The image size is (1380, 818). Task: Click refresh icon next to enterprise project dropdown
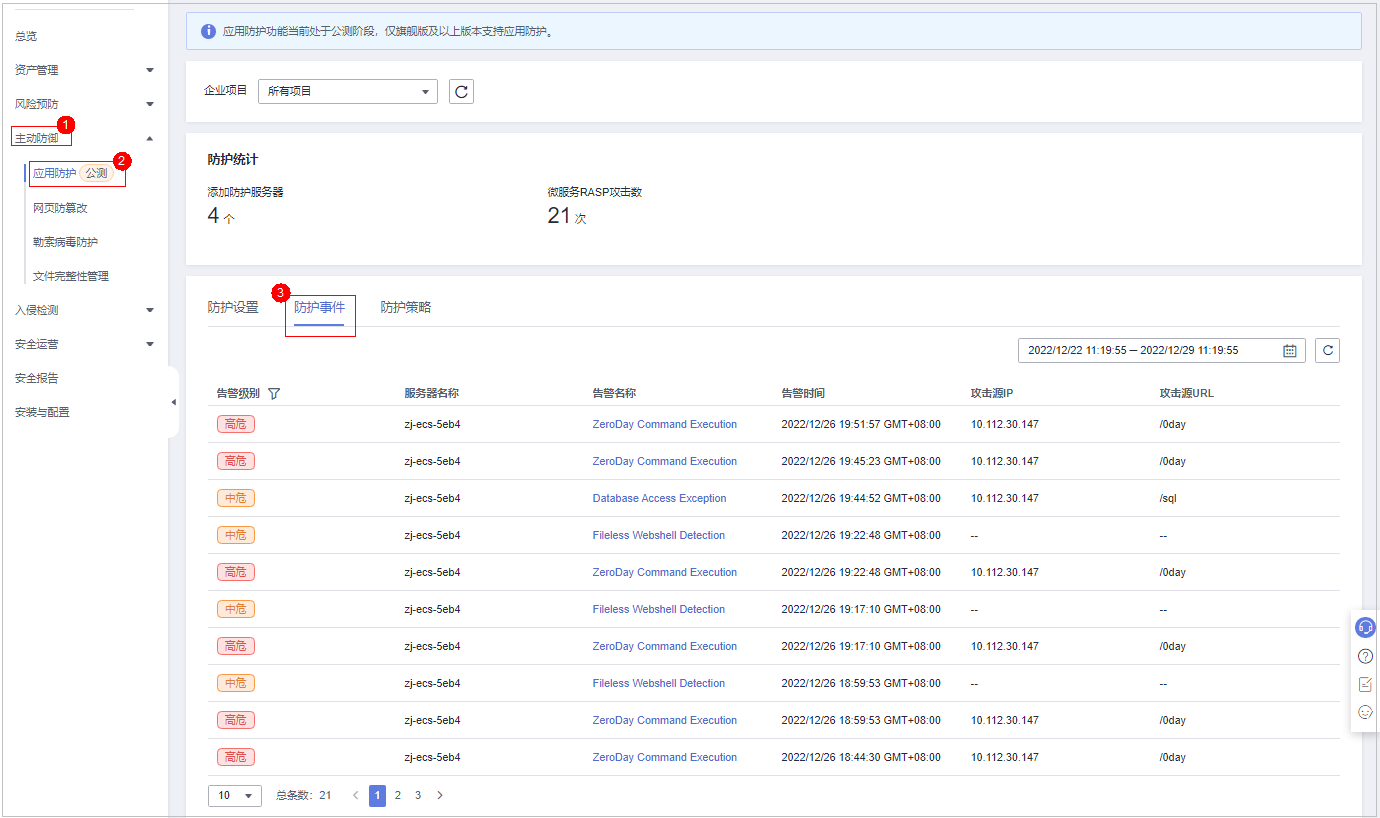point(461,92)
